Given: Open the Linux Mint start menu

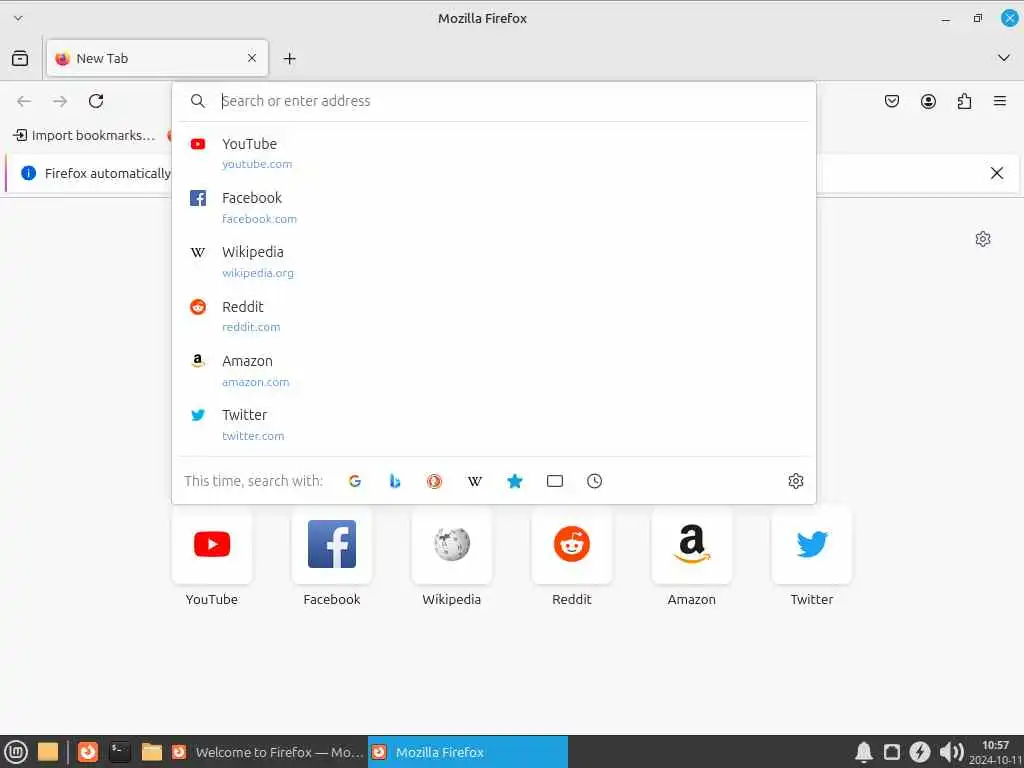Looking at the screenshot, I should (16, 752).
